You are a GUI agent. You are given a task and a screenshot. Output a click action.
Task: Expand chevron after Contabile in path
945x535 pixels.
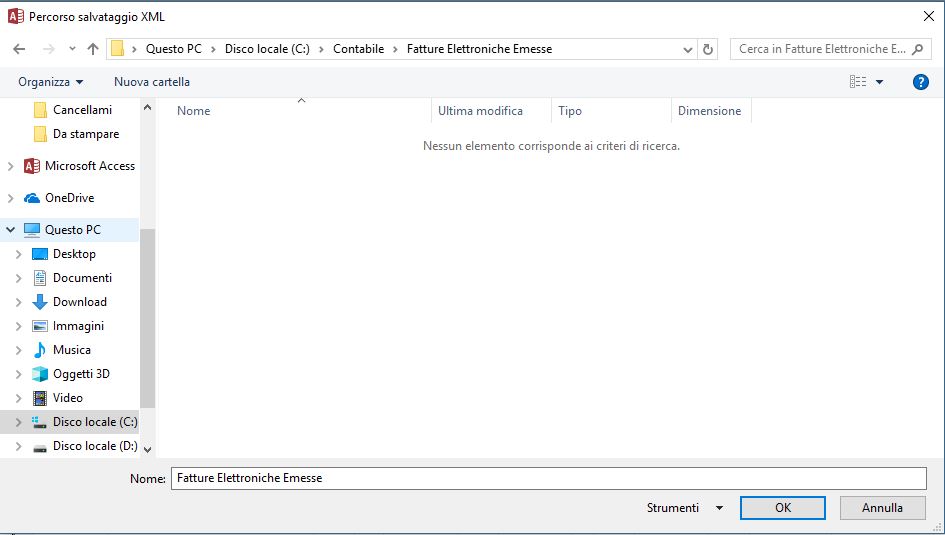[x=395, y=49]
